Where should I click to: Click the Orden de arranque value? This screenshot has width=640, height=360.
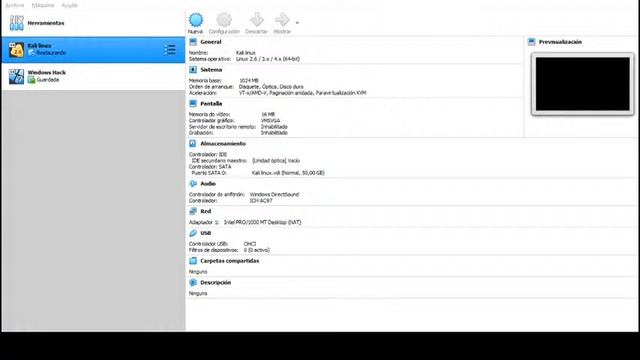tap(271, 87)
